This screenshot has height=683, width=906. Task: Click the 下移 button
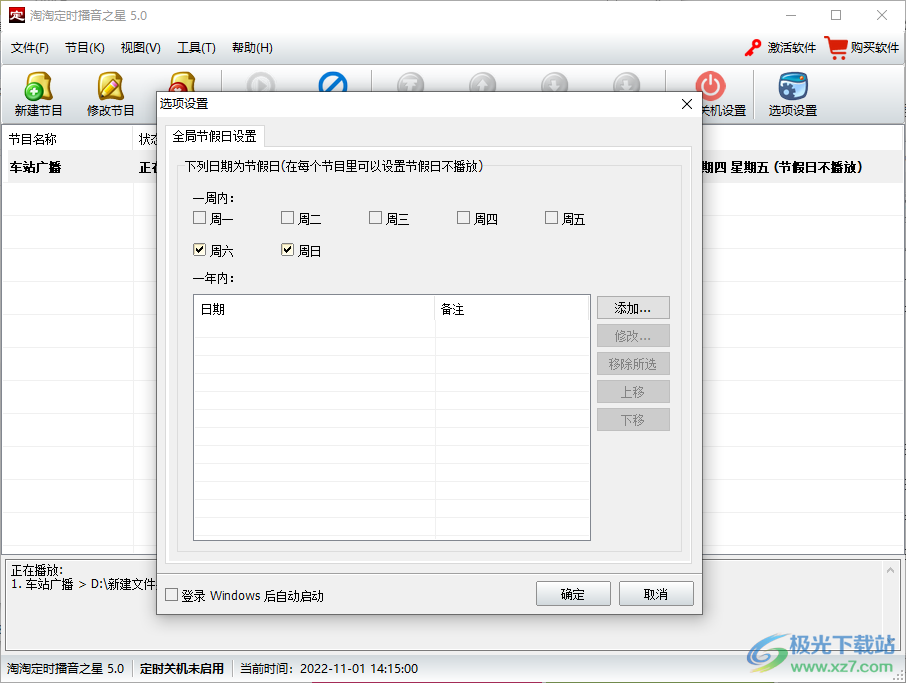click(633, 420)
